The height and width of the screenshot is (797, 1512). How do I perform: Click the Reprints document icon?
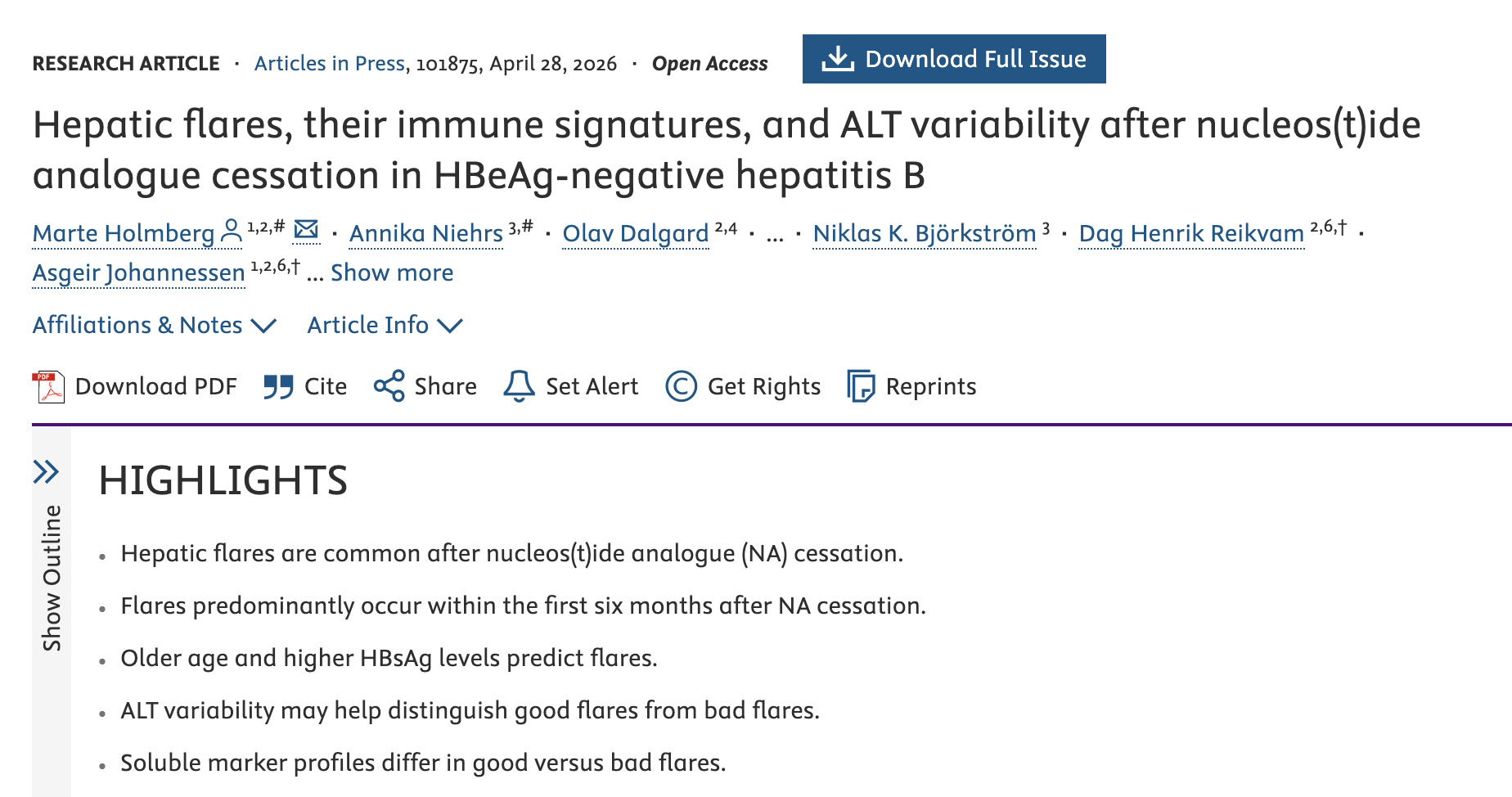(x=861, y=386)
